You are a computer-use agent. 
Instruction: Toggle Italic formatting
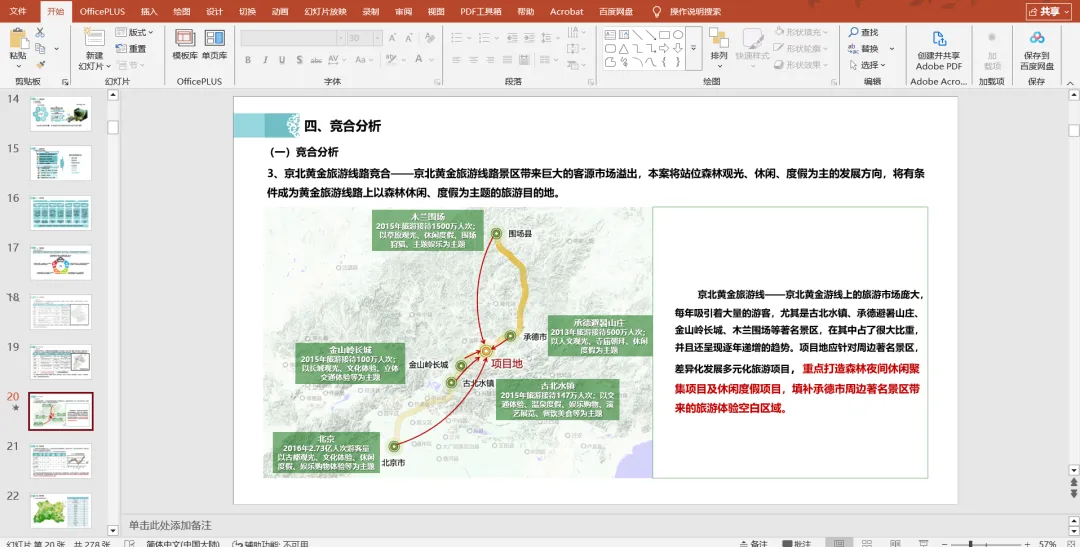[264, 60]
